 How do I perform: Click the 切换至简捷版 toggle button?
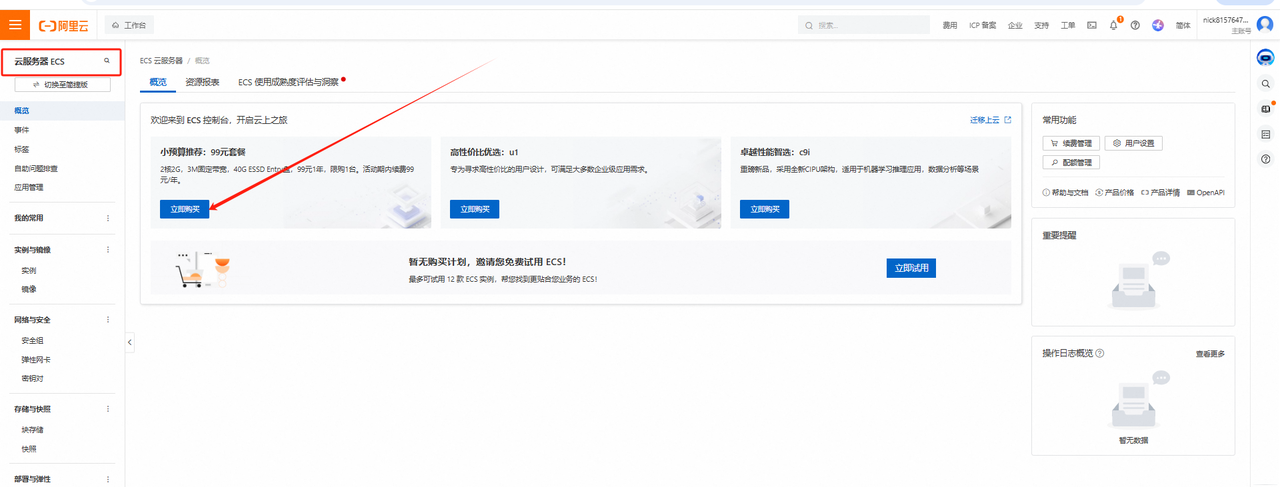[x=62, y=85]
